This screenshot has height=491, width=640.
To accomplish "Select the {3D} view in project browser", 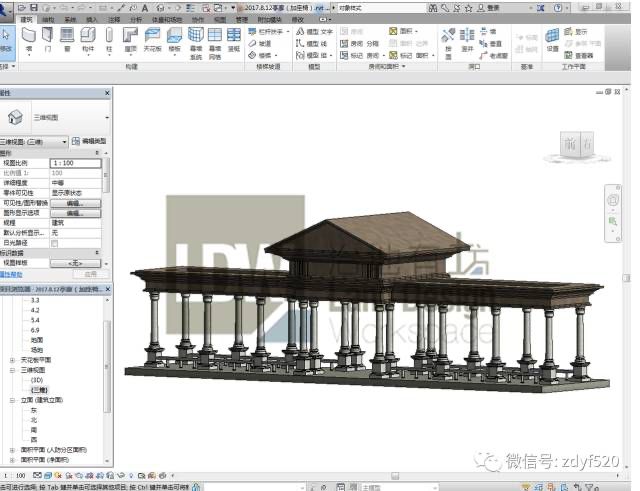I will point(37,380).
